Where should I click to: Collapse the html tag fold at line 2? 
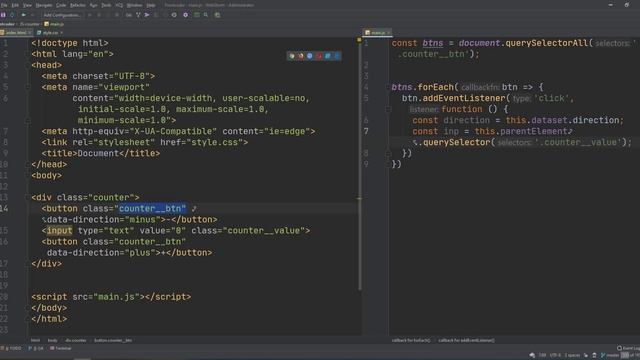(x=28, y=54)
